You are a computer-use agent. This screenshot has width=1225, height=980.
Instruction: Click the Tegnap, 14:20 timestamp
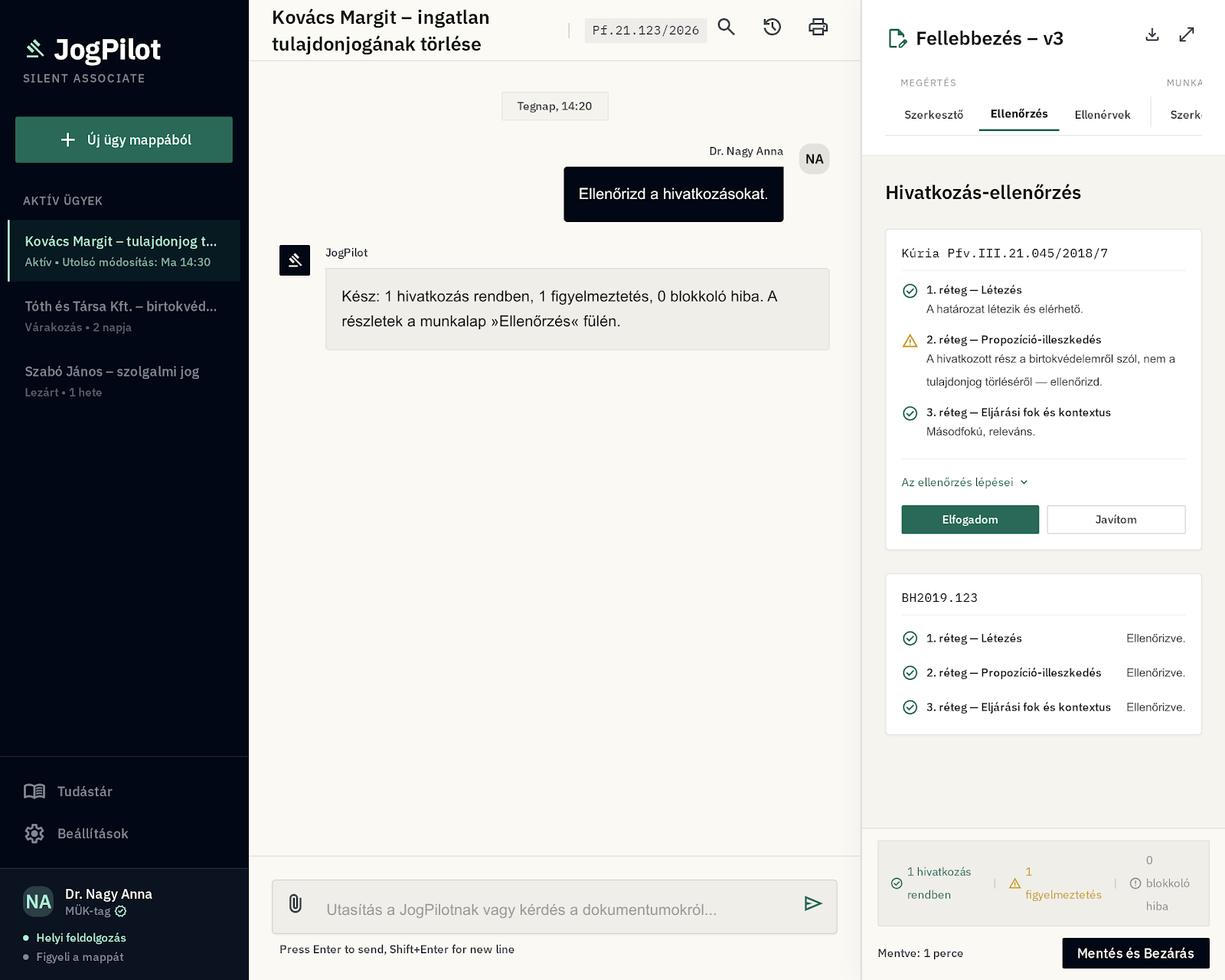pos(554,106)
